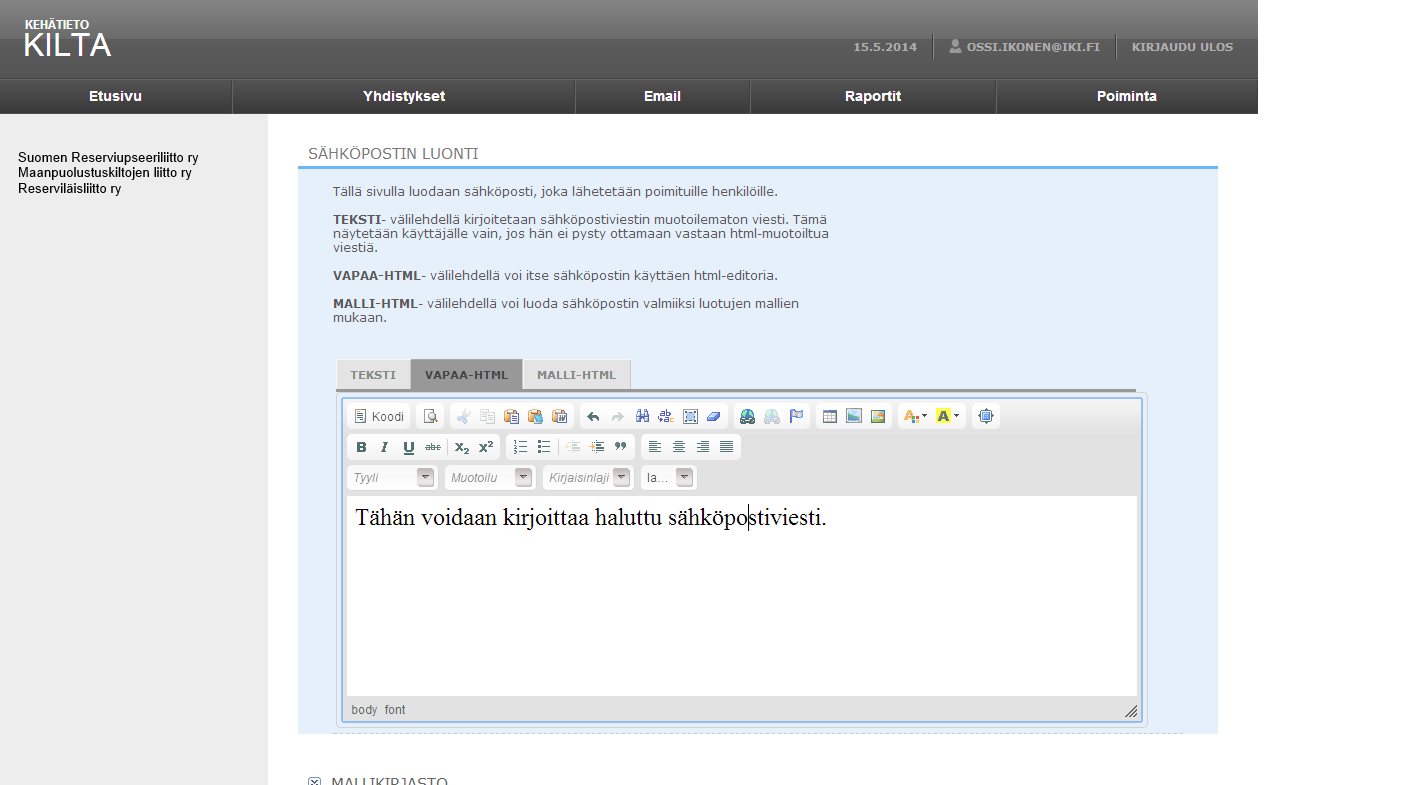The width and height of the screenshot is (1417, 785).
Task: Open the Yhdistykset menu item
Action: (404, 96)
